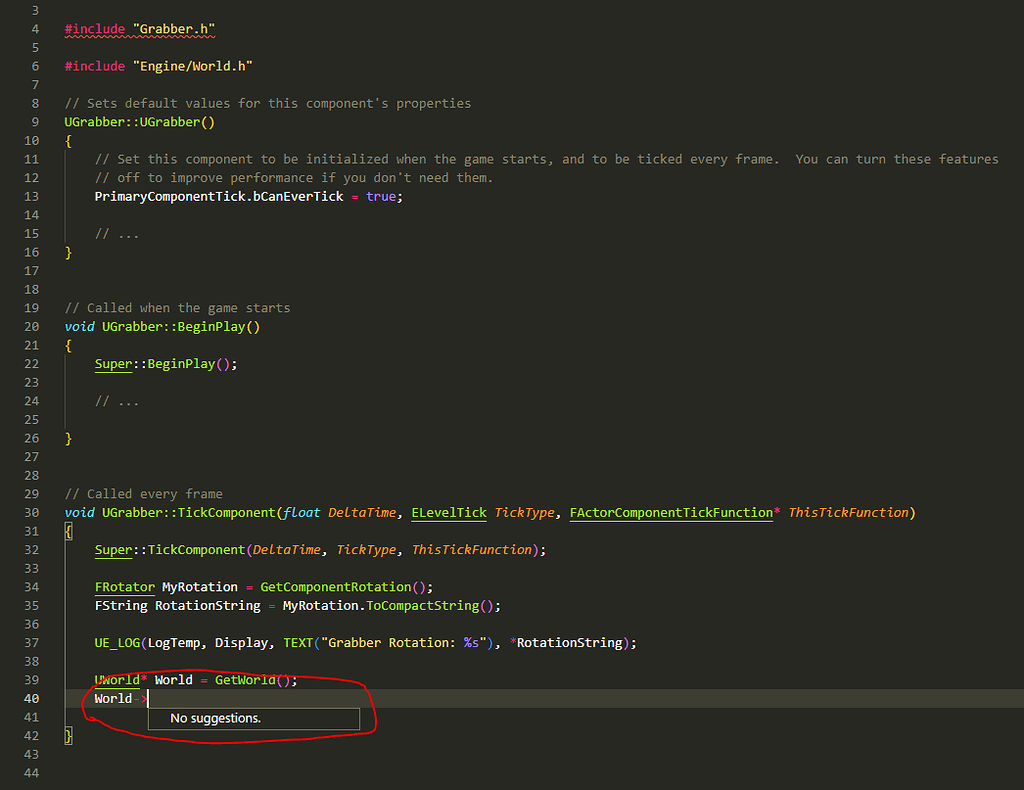Click the UWorld type on line 39
This screenshot has height=790, width=1024.
point(118,680)
